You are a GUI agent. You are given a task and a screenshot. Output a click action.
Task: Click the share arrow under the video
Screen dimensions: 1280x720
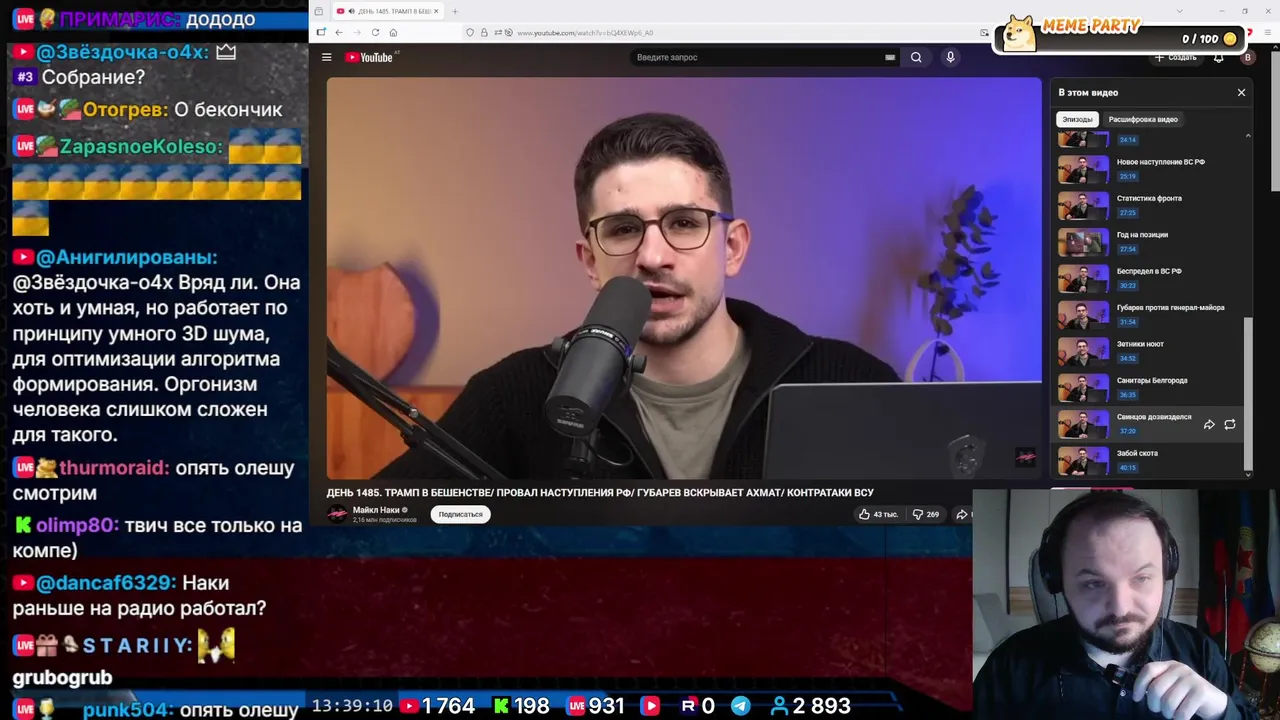[962, 514]
